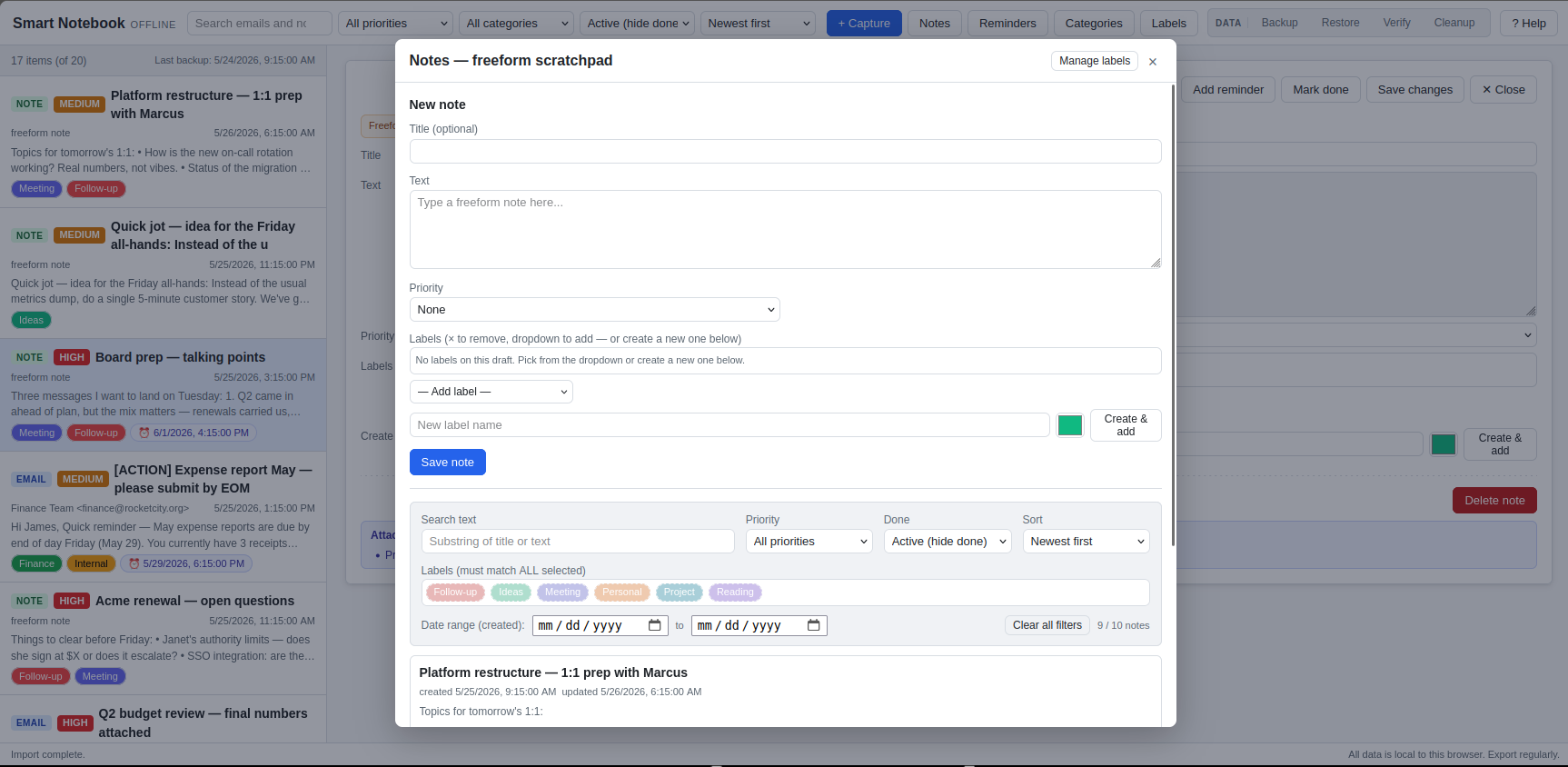Screen dimensions: 1568x767
Task: Click the 5/29/2026 reminder chip on Expense report
Action: click(186, 564)
